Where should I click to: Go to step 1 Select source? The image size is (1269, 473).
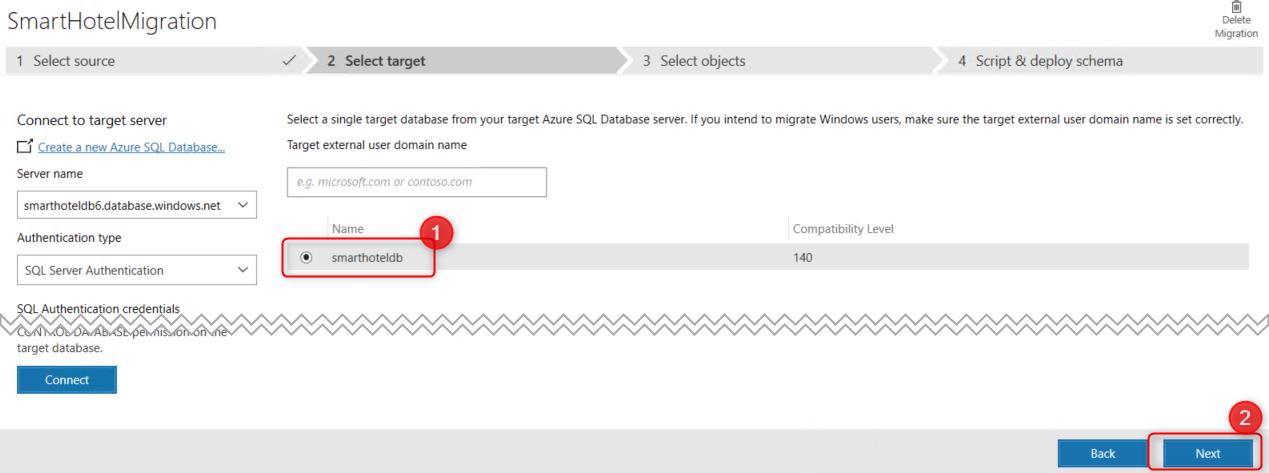[x=155, y=61]
